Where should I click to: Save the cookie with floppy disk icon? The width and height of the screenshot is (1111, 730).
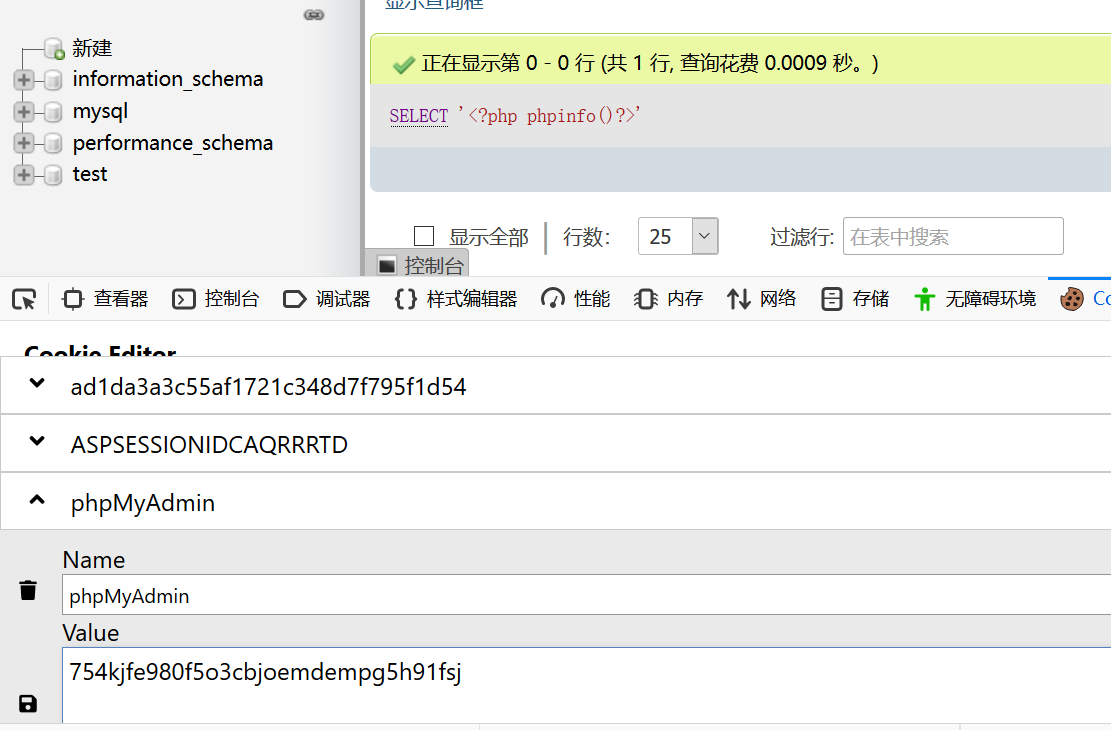(x=28, y=703)
